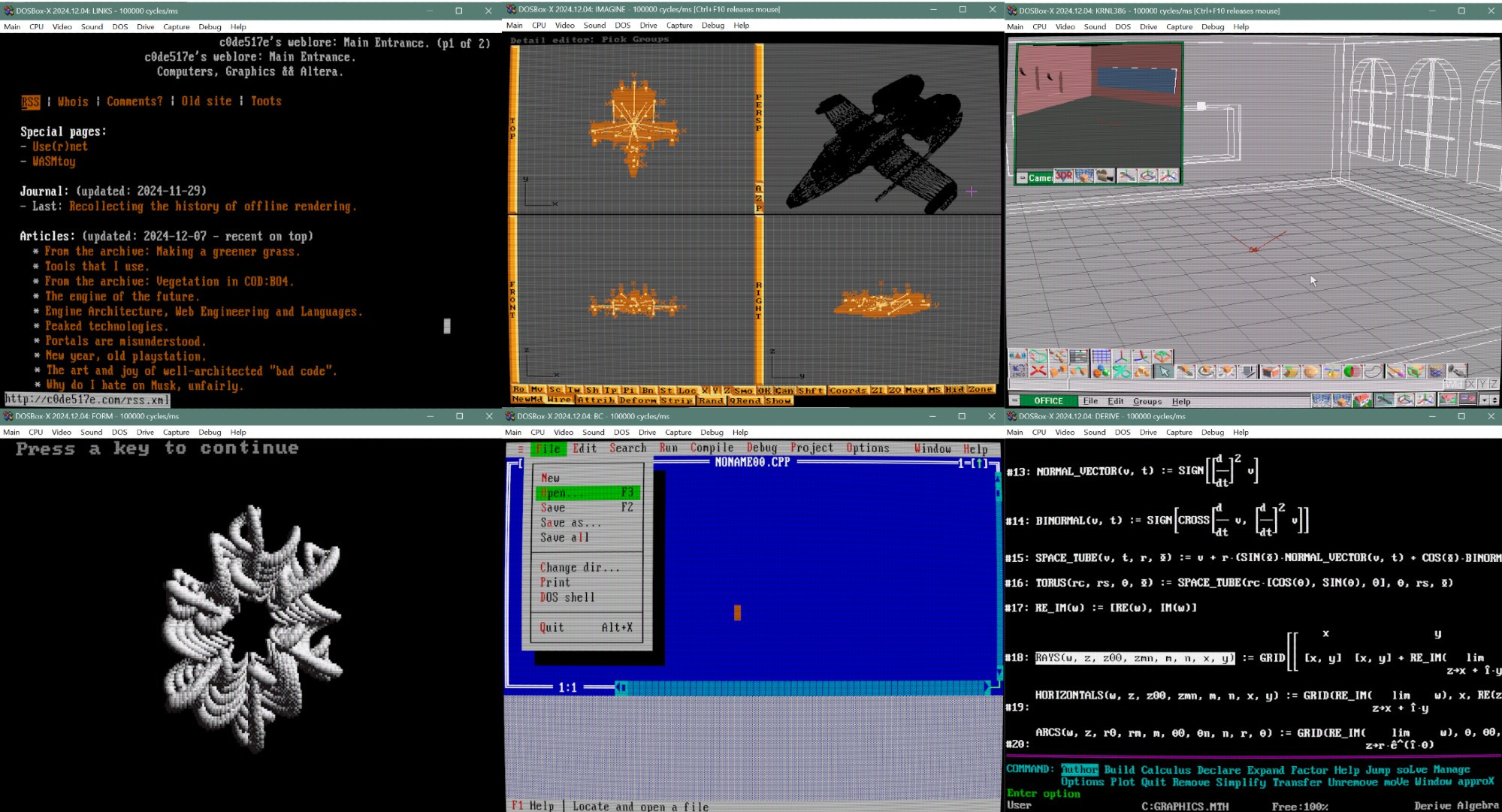Open the Whois link
This screenshot has width=1502, height=812.
[73, 101]
